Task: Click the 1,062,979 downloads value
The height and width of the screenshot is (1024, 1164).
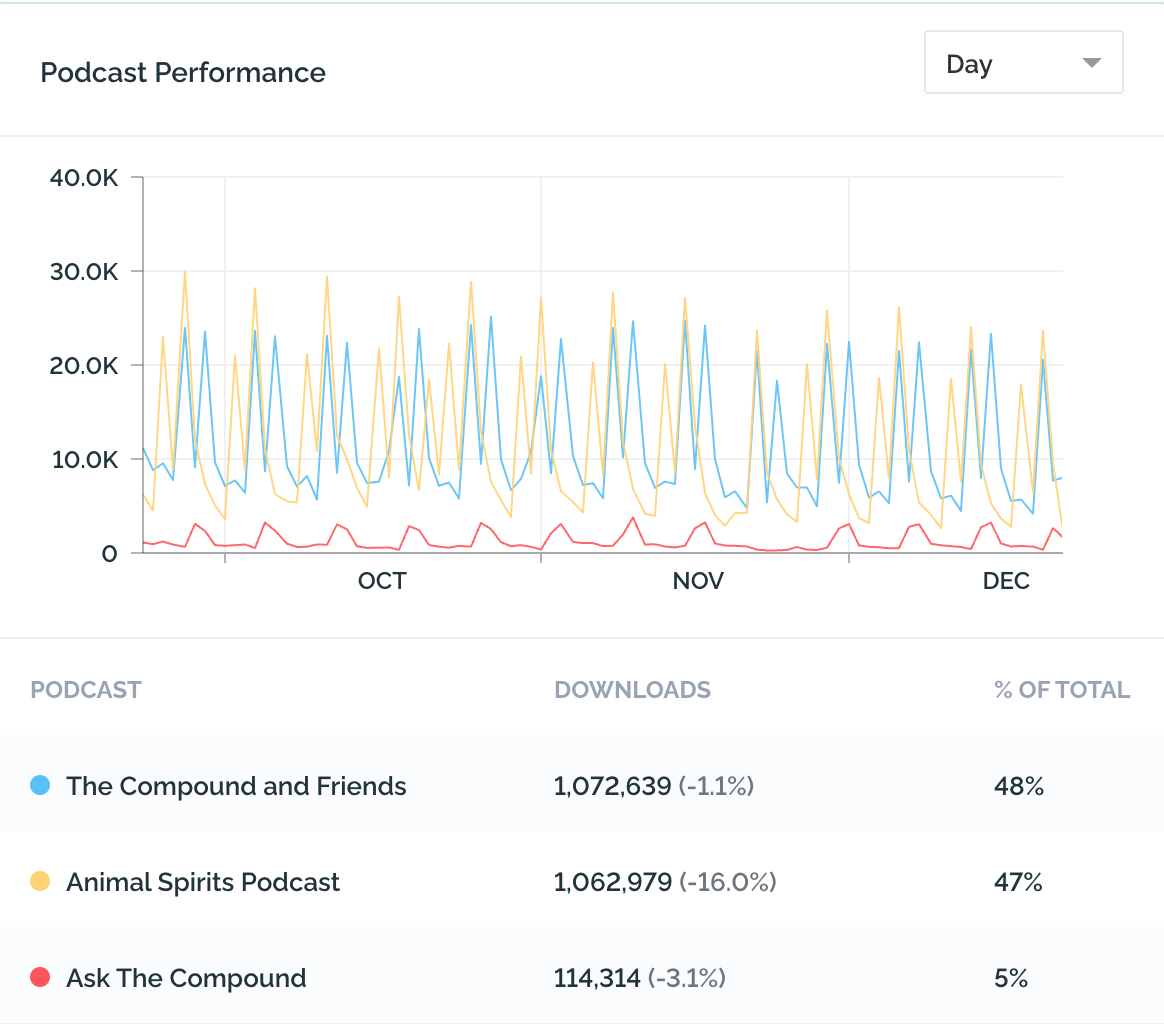Action: click(612, 882)
